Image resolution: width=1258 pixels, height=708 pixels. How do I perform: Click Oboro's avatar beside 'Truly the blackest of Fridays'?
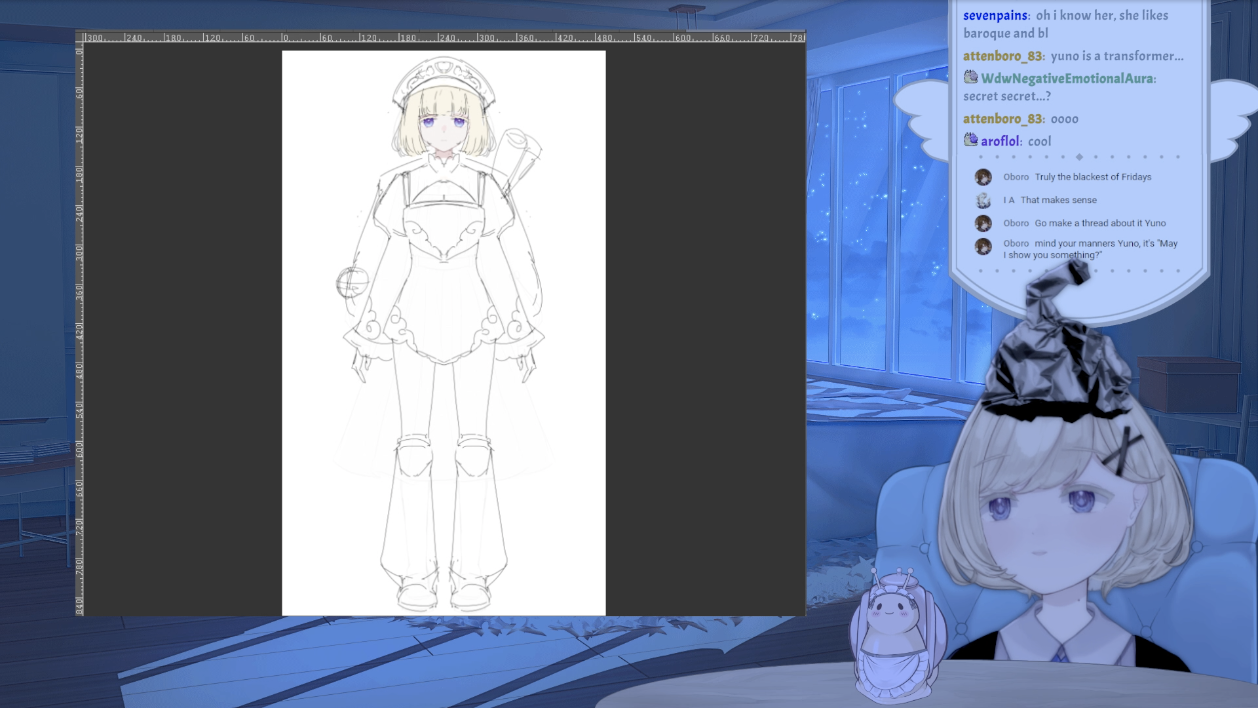click(983, 177)
